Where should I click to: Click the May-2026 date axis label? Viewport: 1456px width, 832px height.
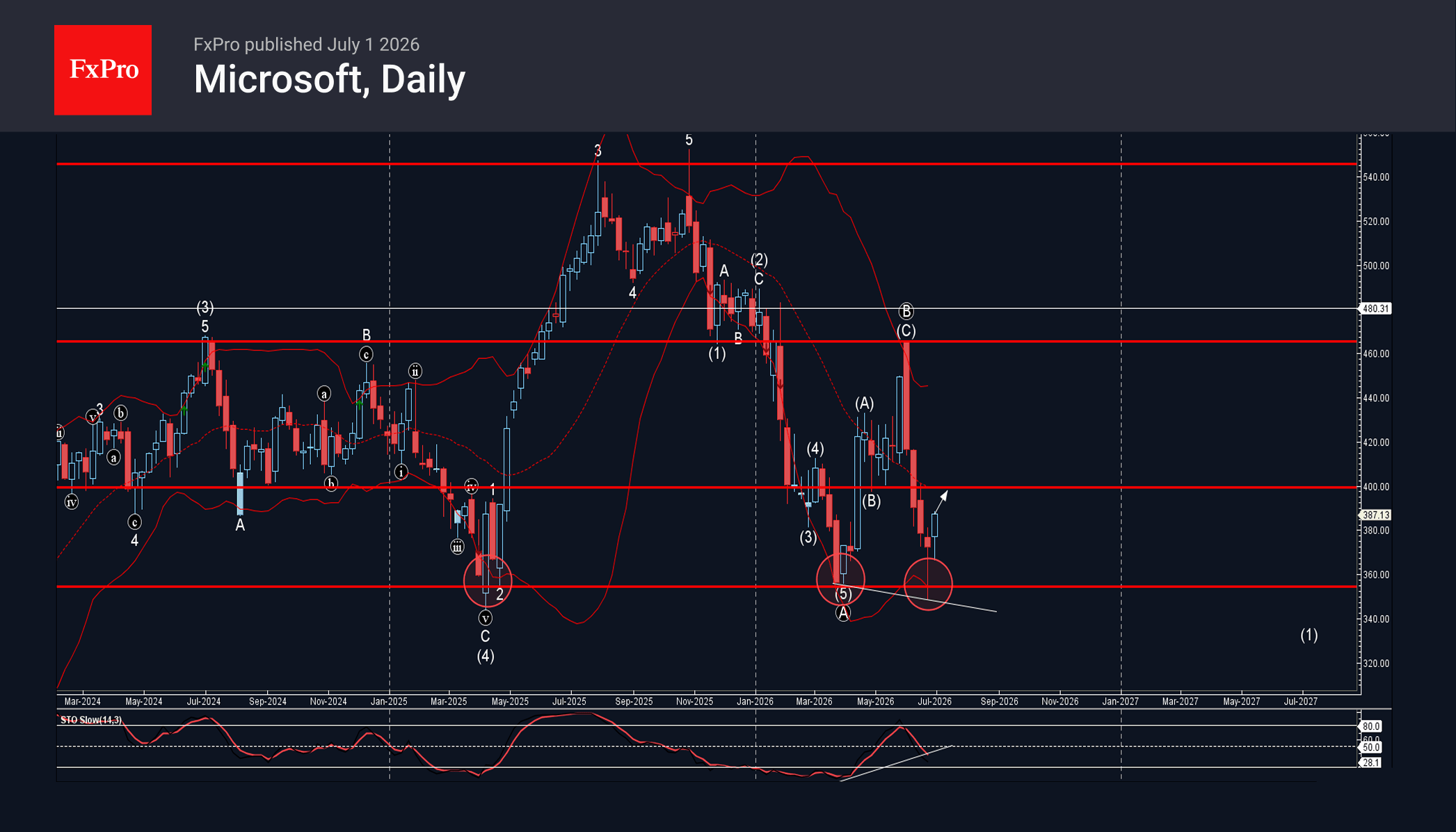(875, 701)
